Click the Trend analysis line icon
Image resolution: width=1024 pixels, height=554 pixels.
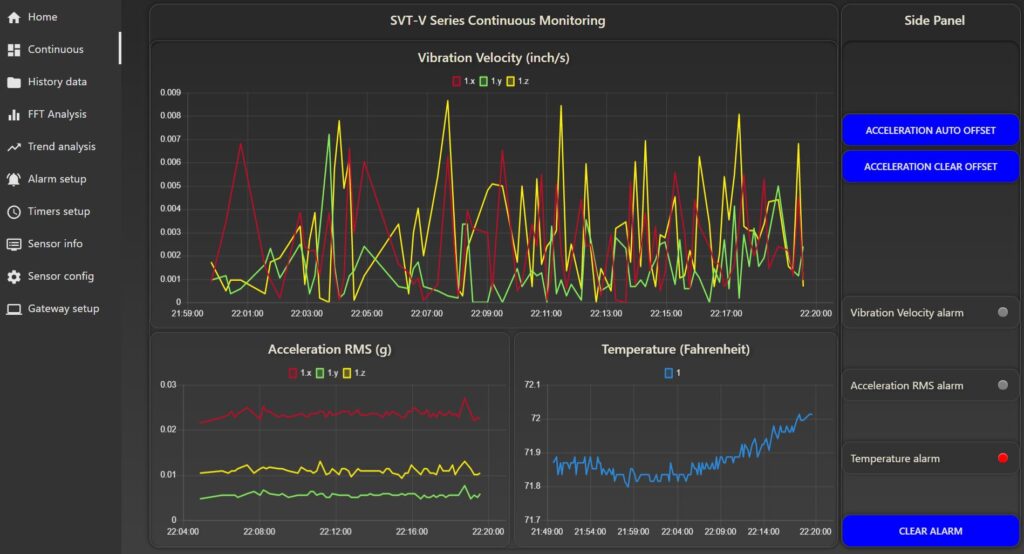[14, 147]
